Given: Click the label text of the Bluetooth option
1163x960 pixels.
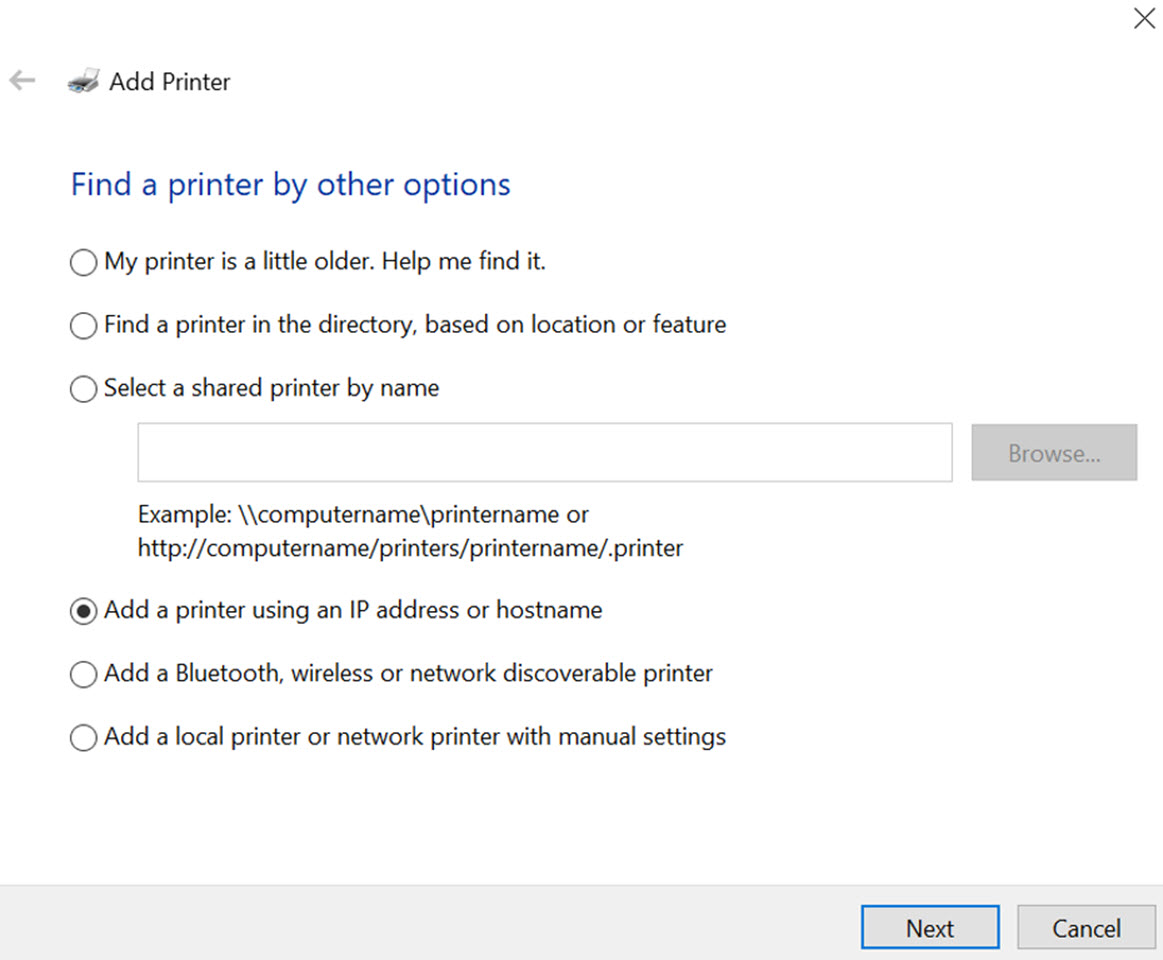Looking at the screenshot, I should [x=407, y=674].
